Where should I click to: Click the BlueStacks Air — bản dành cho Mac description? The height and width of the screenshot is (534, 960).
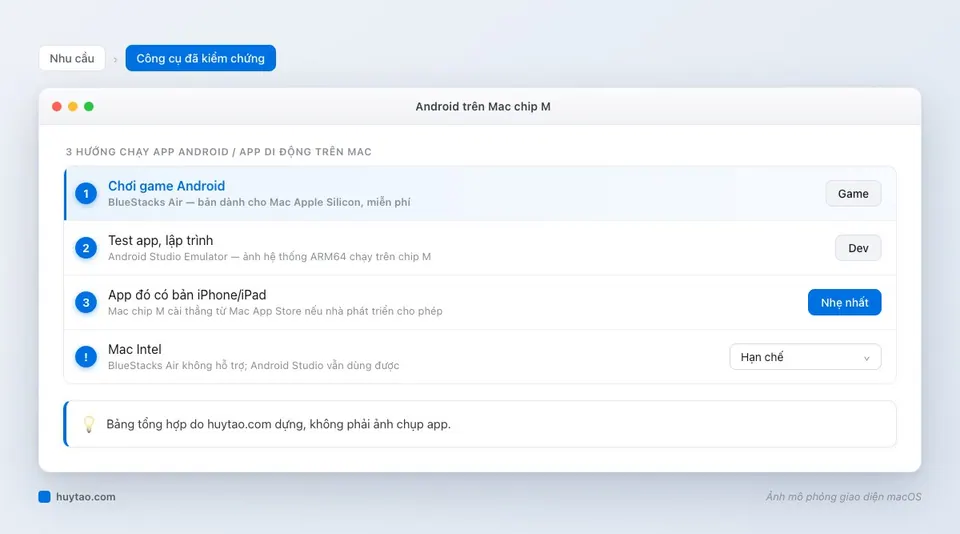click(259, 202)
